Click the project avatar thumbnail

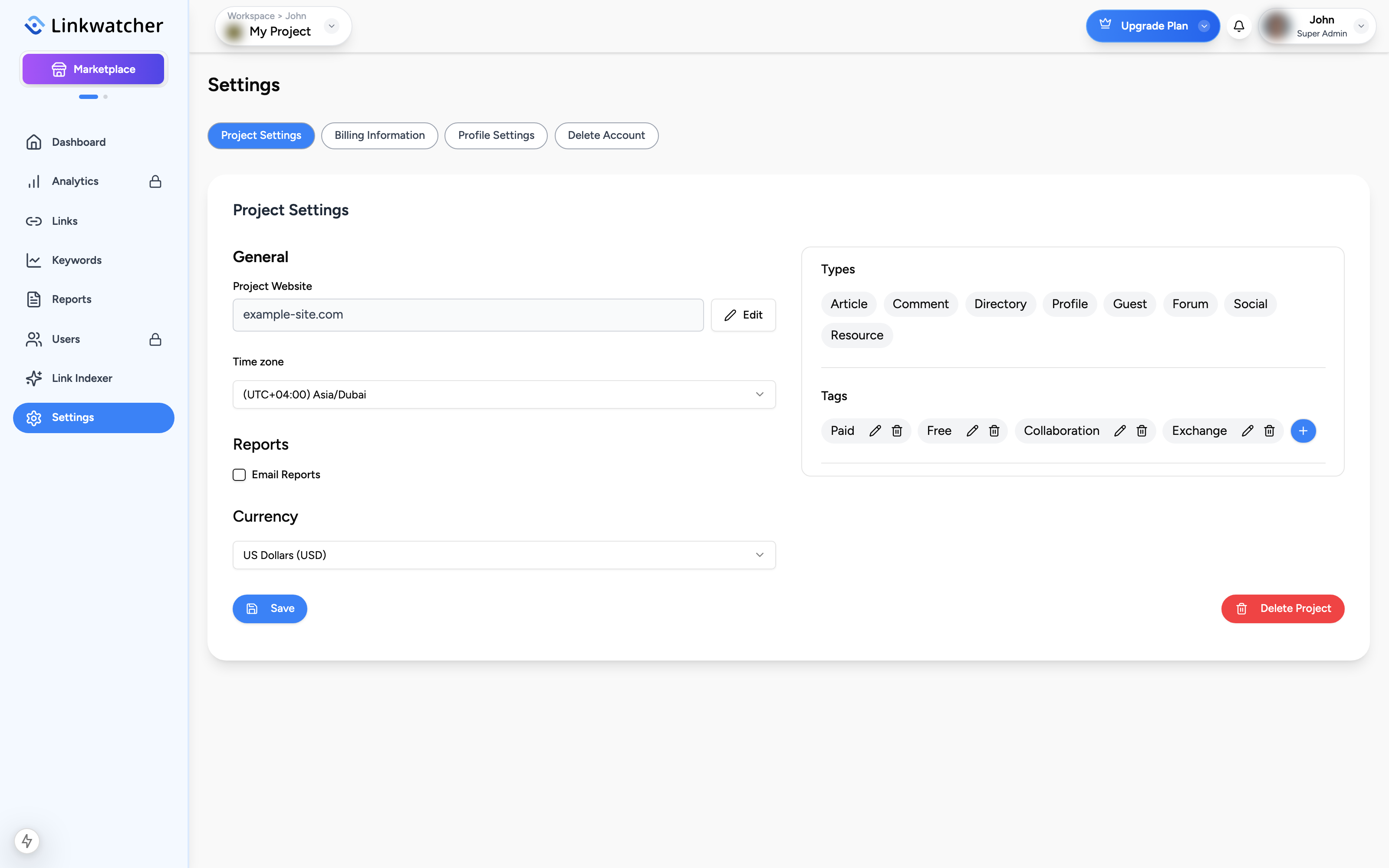(234, 32)
